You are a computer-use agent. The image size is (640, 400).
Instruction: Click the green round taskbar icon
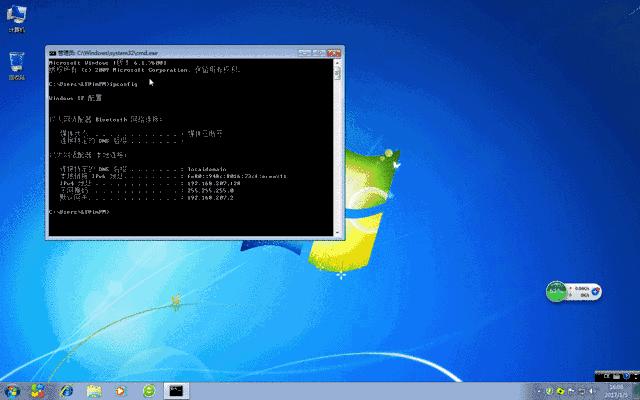pyautogui.click(x=148, y=390)
